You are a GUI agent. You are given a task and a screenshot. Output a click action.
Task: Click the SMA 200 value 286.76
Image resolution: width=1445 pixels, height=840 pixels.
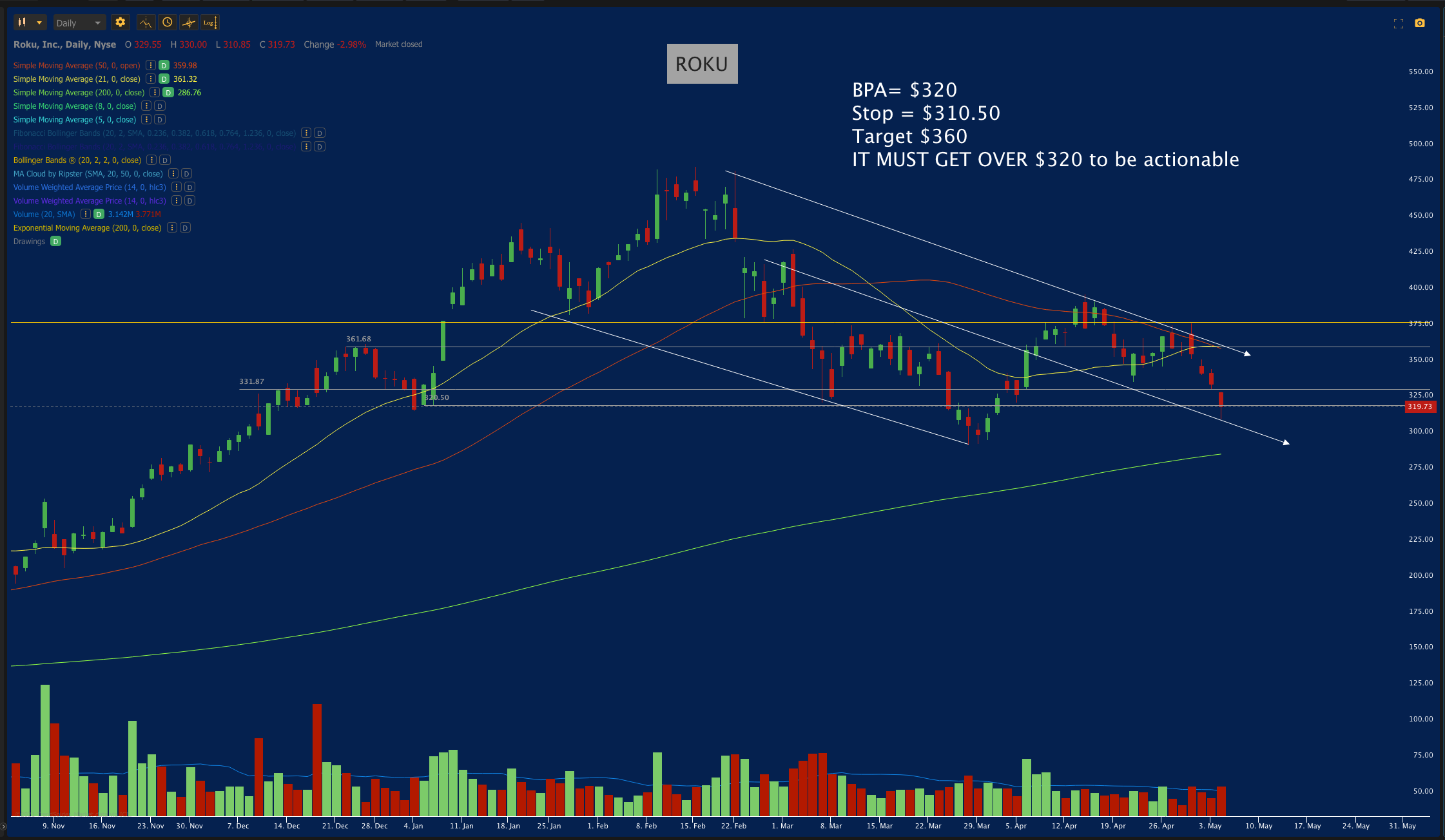coord(189,92)
